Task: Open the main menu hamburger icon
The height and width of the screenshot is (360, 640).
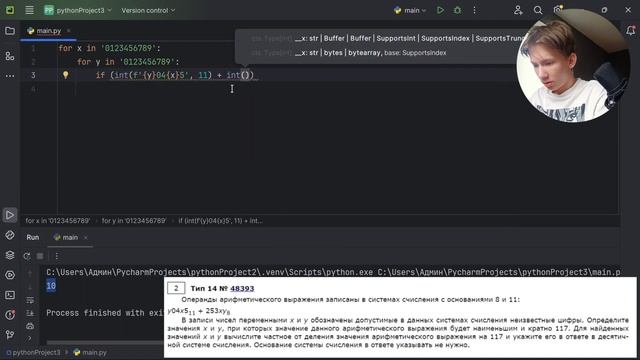Action: pyautogui.click(x=29, y=10)
